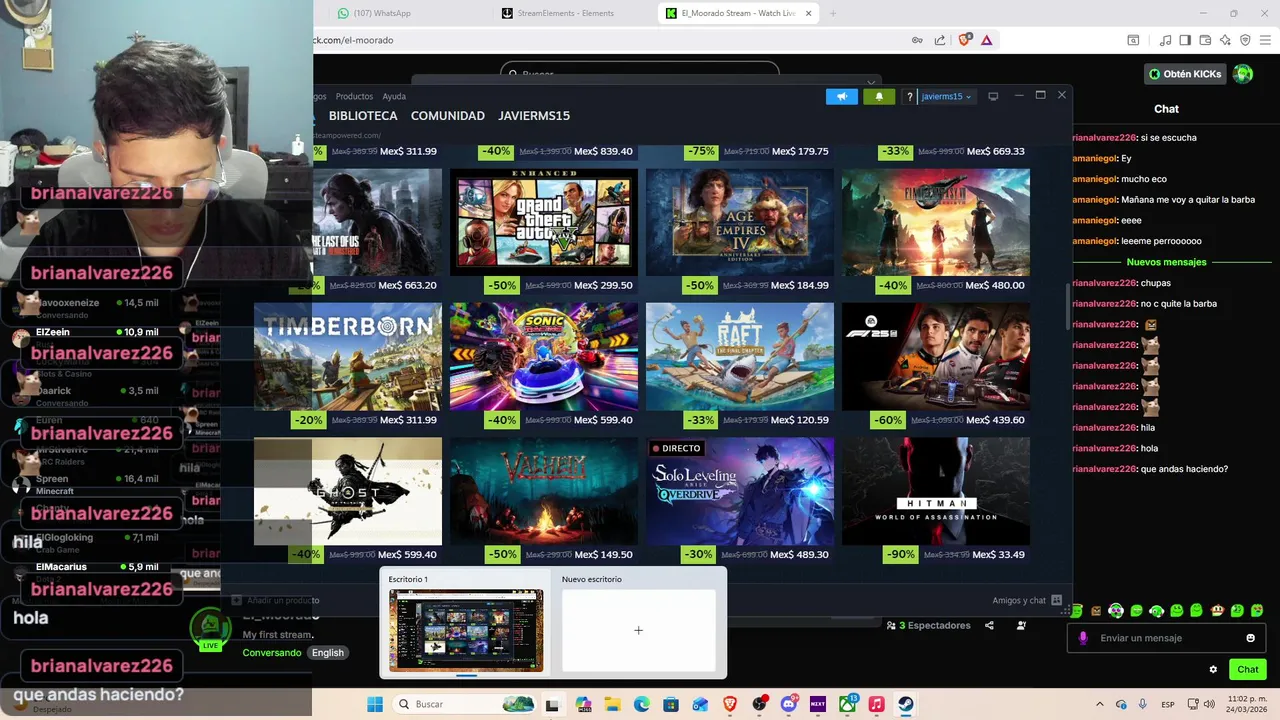Open chat settings gear
The image size is (1280, 720).
click(x=1213, y=669)
